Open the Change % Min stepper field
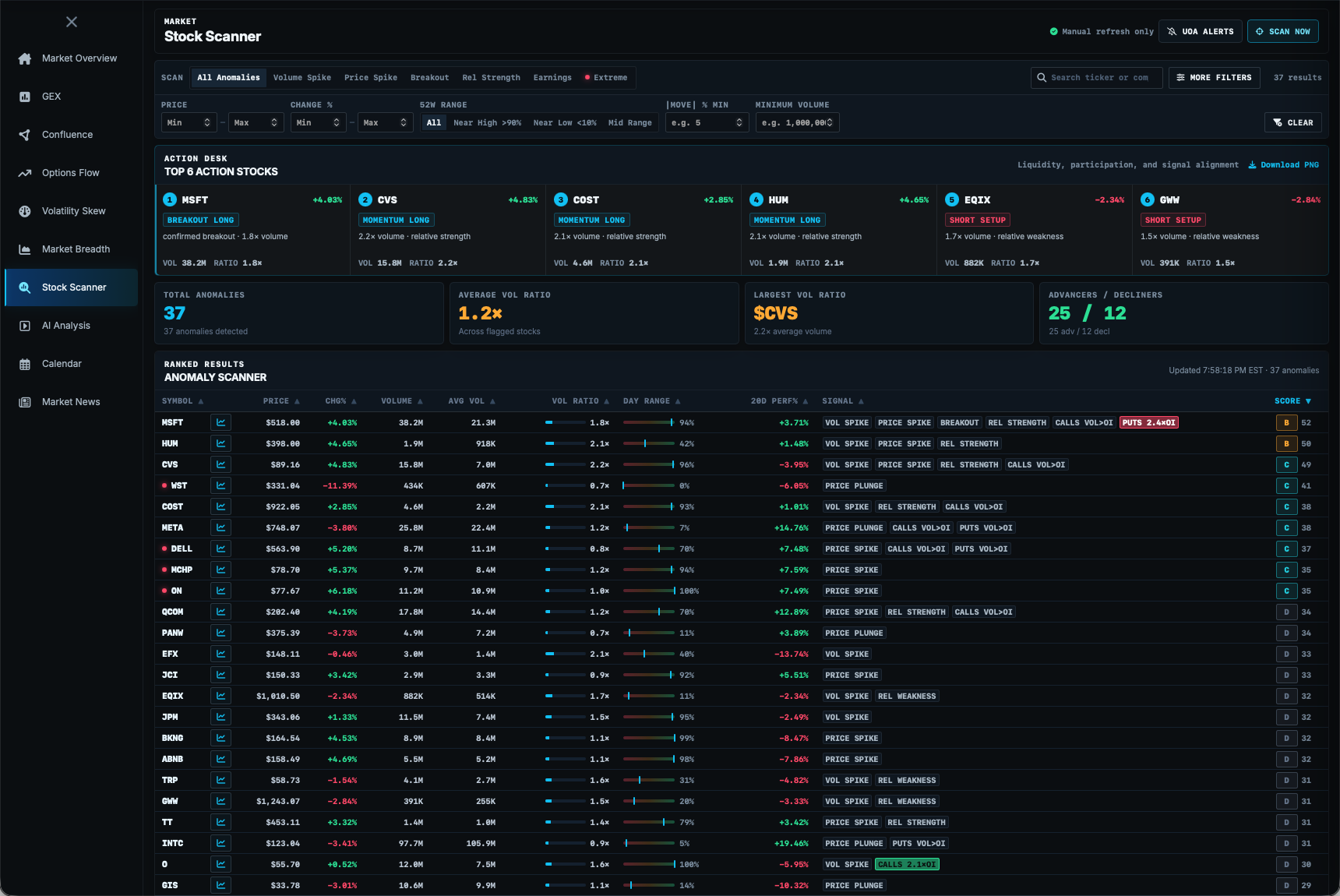 point(319,122)
